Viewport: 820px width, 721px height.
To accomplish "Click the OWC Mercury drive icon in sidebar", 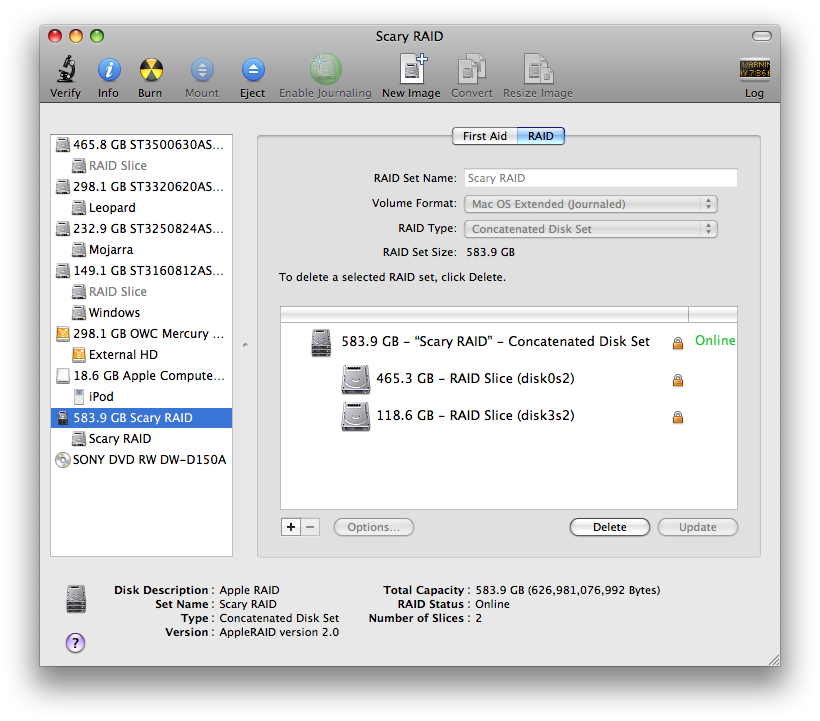I will [63, 334].
